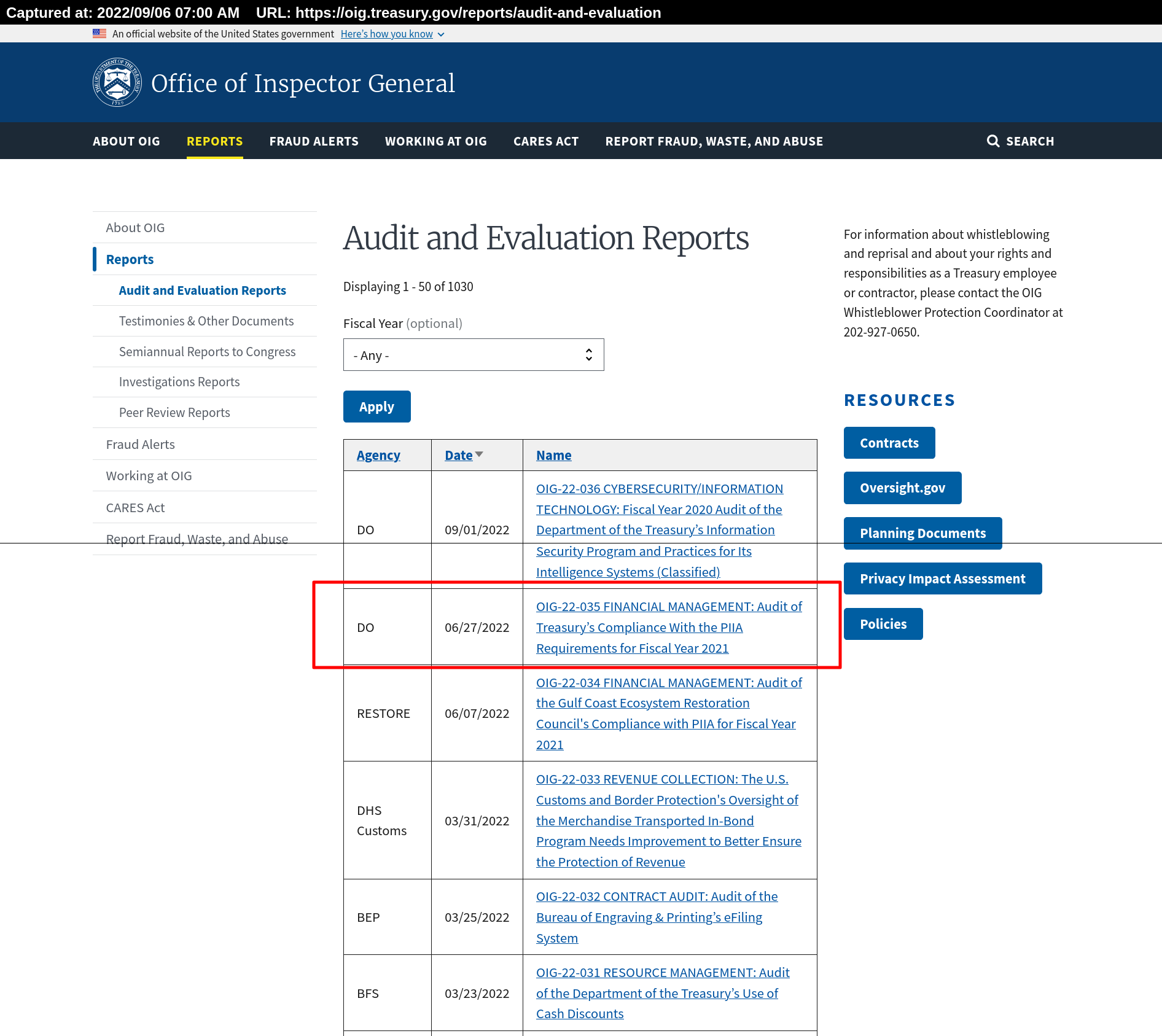Open Peer Review Reports sidebar link
Screen dimensions: 1162x1036
pyautogui.click(x=174, y=413)
